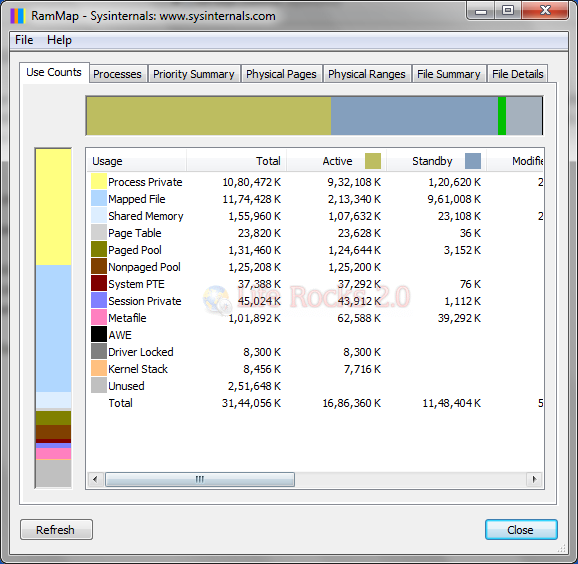Click the 31,44,056 K grand total
578x564 pixels.
(x=251, y=403)
